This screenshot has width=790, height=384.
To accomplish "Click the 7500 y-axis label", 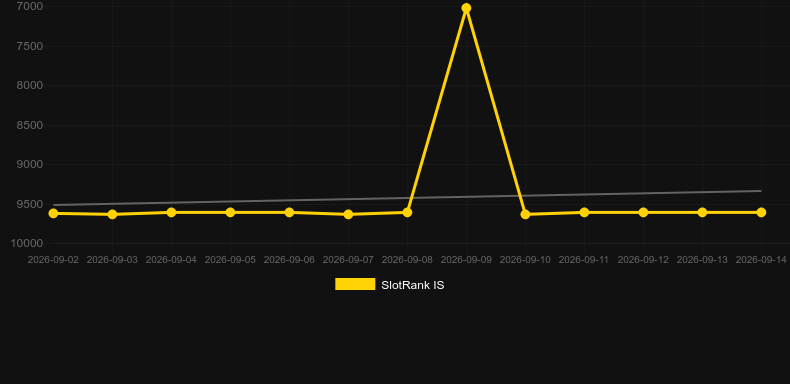I will [30, 46].
